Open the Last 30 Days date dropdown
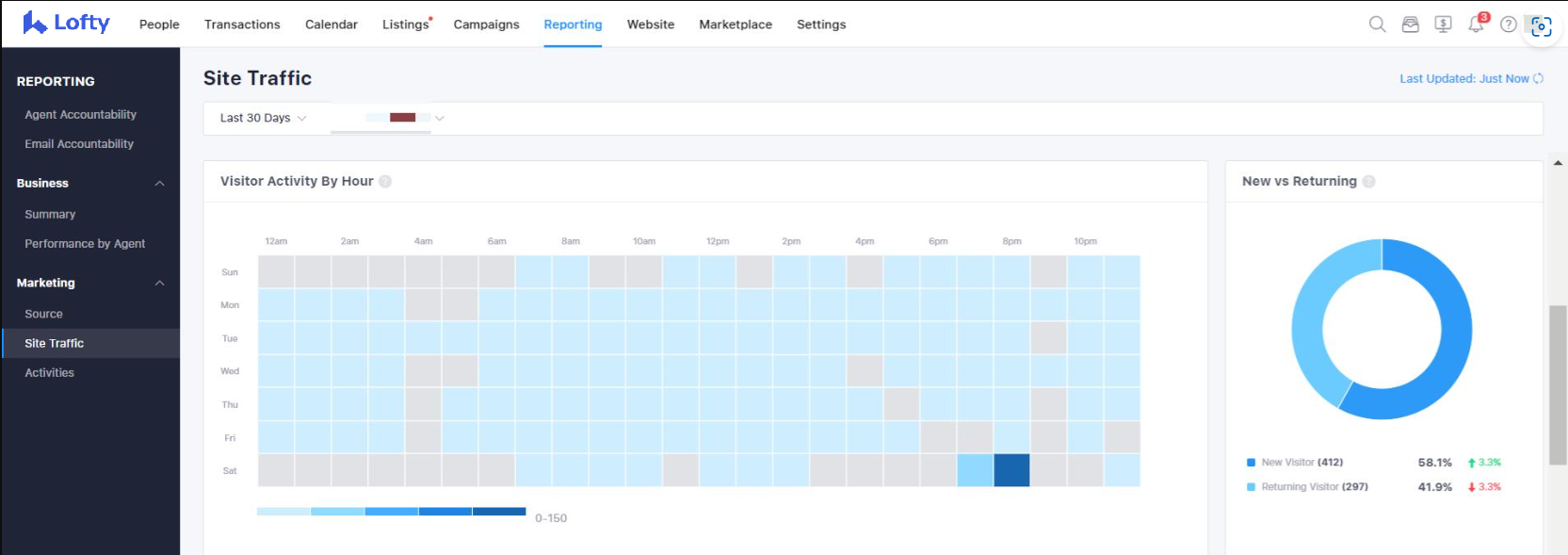Viewport: 1568px width, 555px height. point(263,118)
